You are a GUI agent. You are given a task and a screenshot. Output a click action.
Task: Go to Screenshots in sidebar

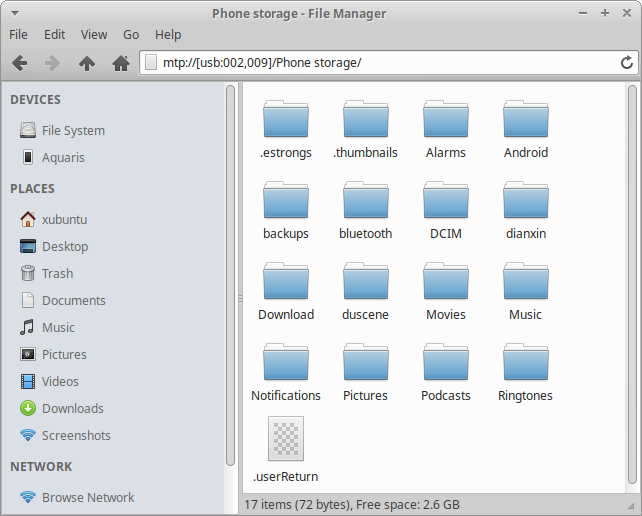pyautogui.click(x=76, y=435)
